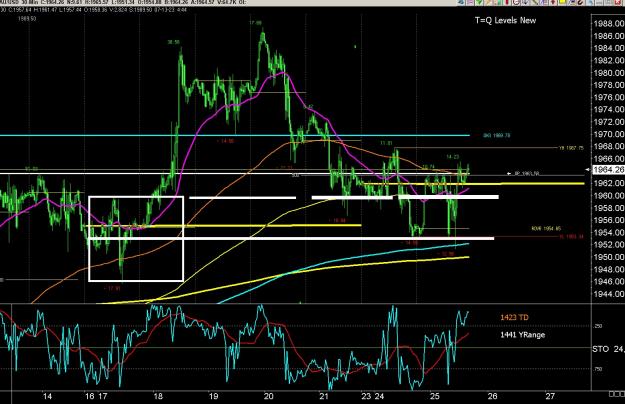Click the yellow level label near 1968
The width and height of the screenshot is (625, 404).
pos(571,148)
